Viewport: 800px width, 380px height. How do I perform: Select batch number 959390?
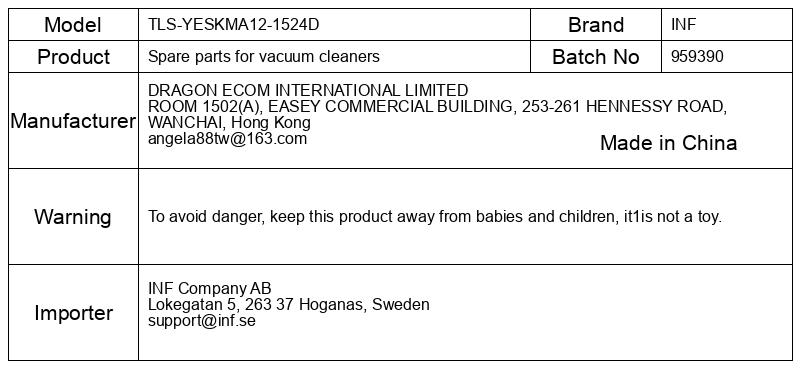click(x=697, y=56)
